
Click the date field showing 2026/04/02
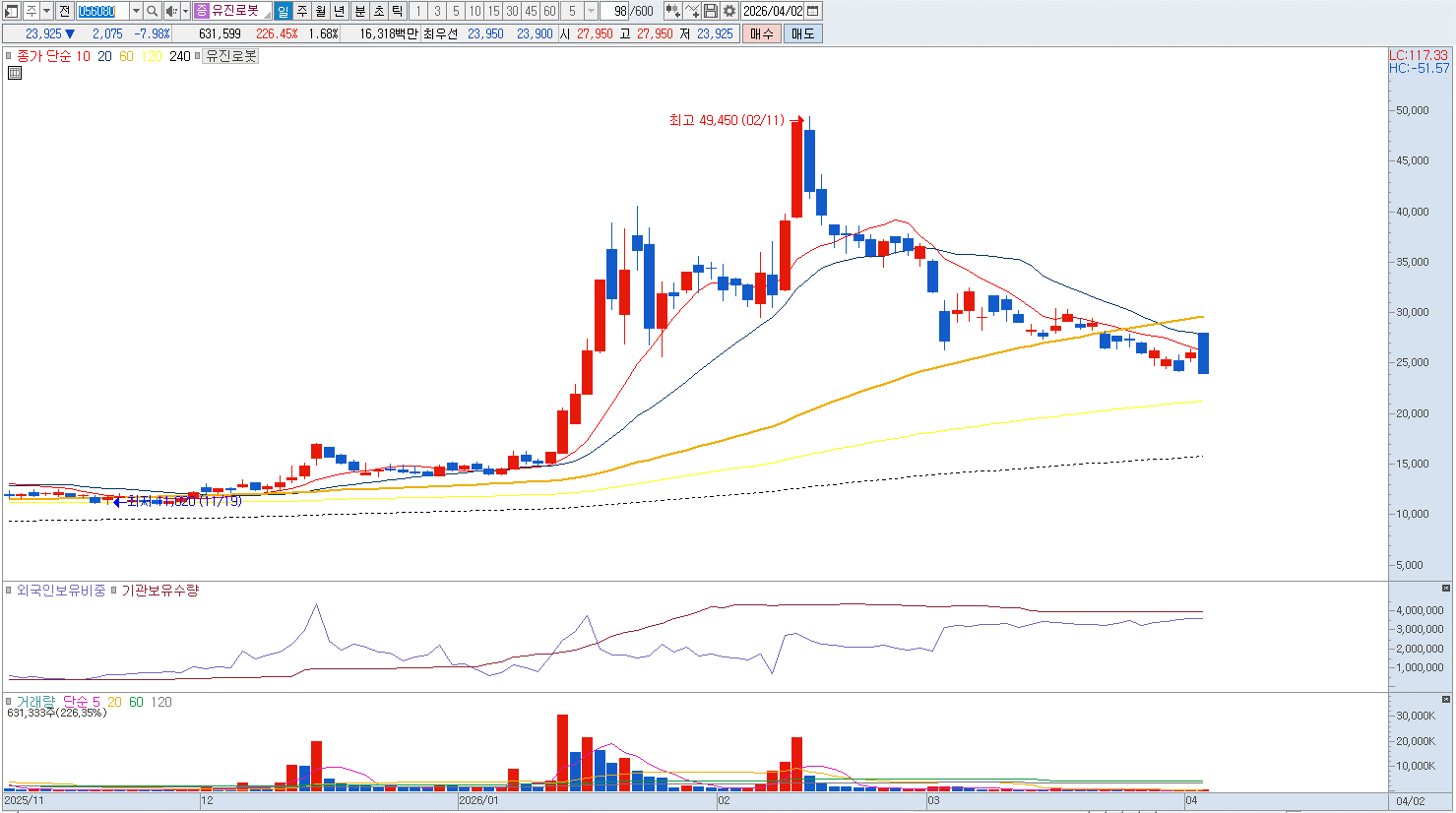(x=773, y=11)
